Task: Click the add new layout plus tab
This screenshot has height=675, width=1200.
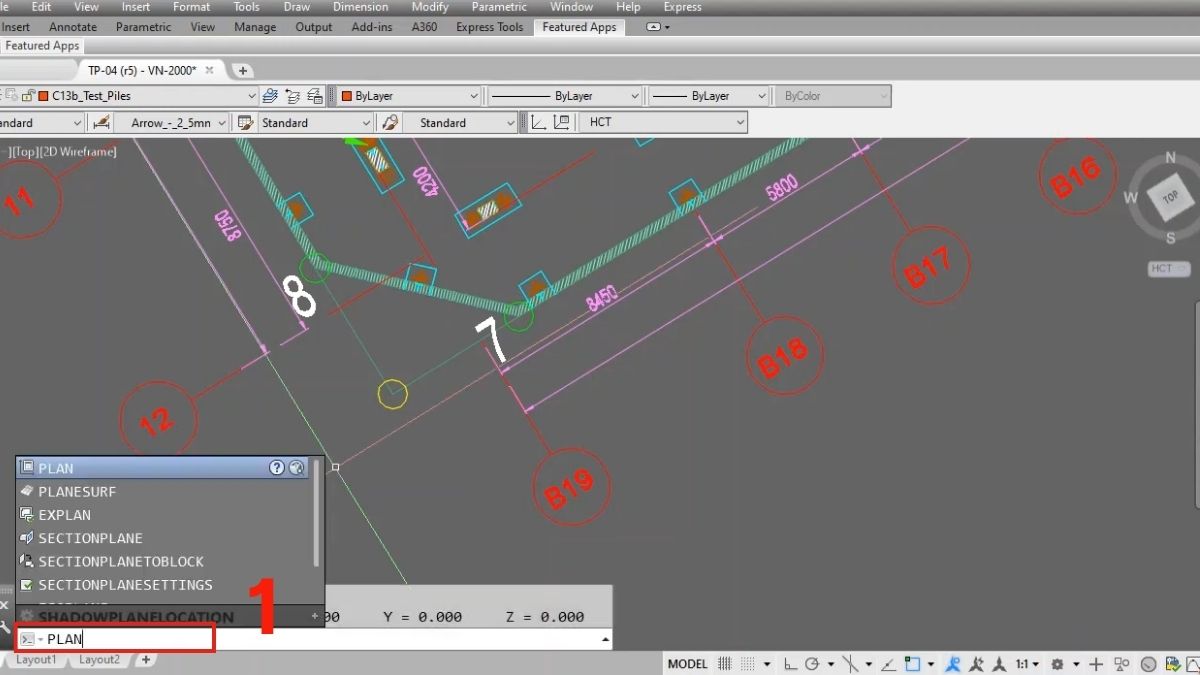Action: click(146, 660)
